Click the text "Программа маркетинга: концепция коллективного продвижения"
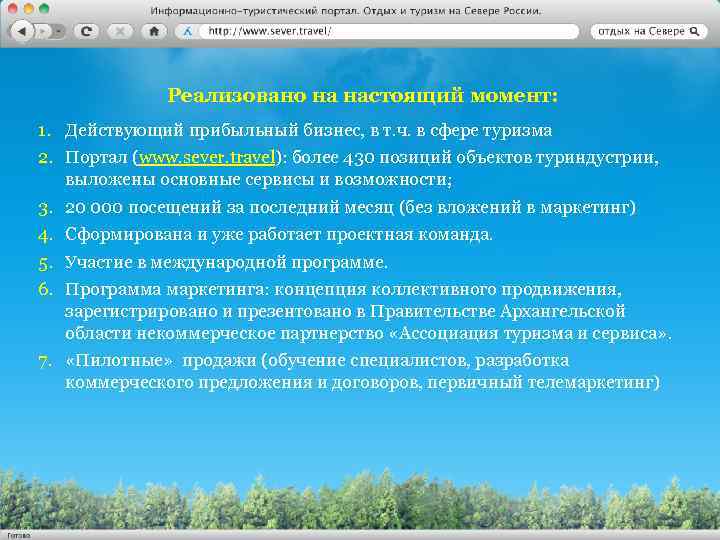Image resolution: width=720 pixels, height=540 pixels. 343,290
